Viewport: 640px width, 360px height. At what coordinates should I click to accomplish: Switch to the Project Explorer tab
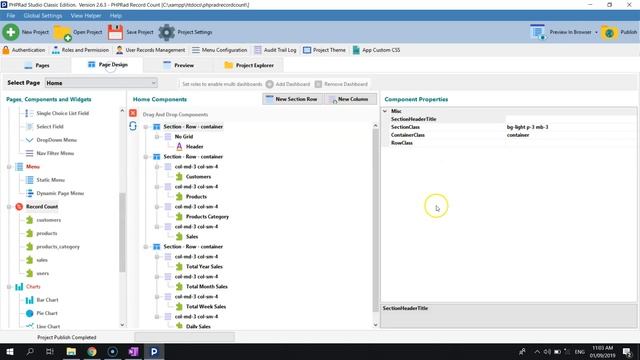pos(249,65)
